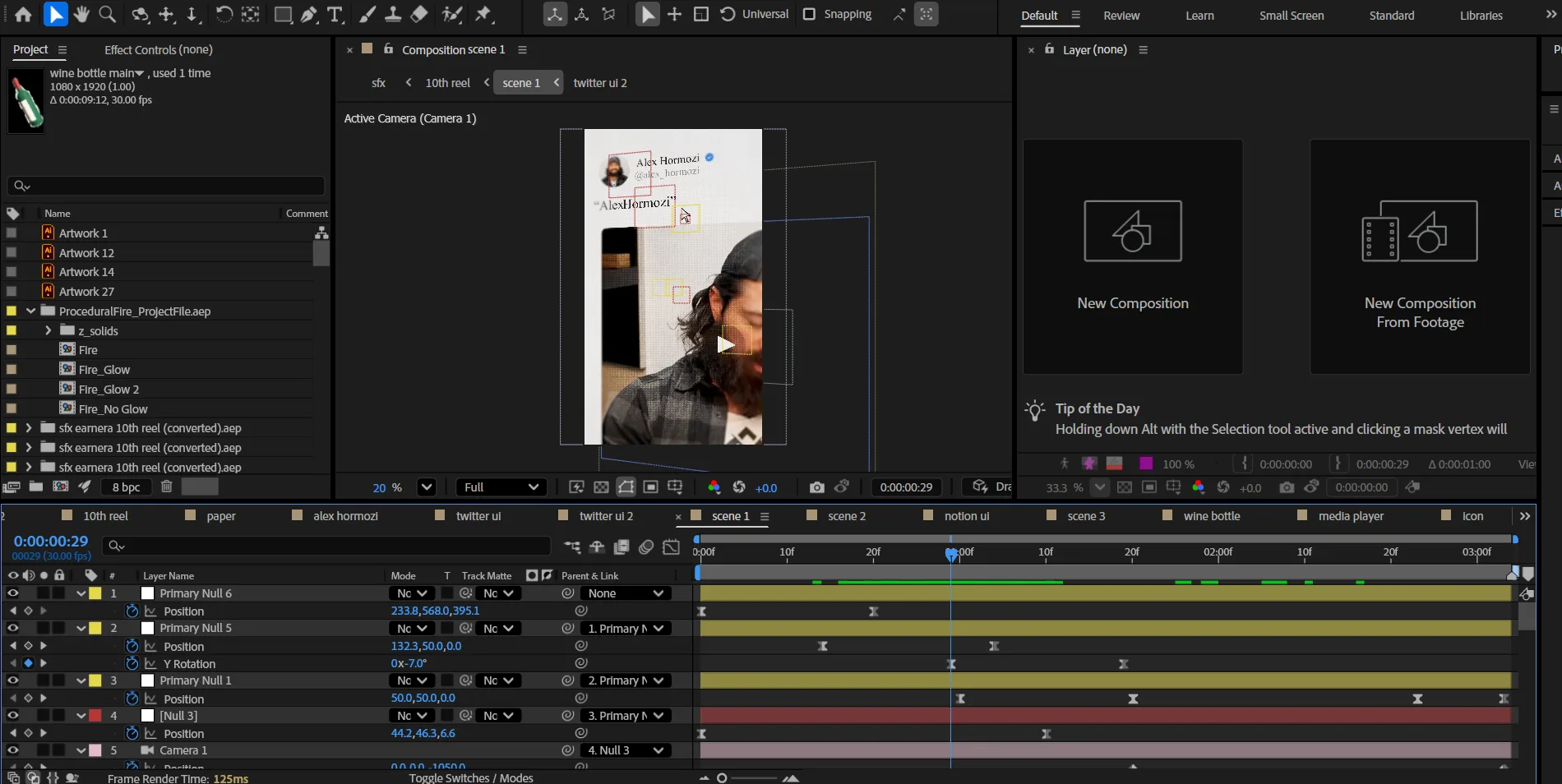
Task: Click the Home icon in toolbar
Action: [x=23, y=14]
